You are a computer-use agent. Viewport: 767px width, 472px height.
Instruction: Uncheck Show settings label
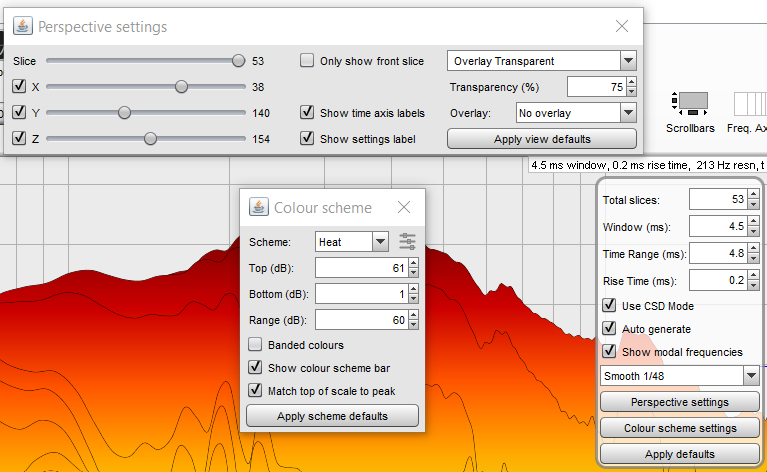point(307,138)
